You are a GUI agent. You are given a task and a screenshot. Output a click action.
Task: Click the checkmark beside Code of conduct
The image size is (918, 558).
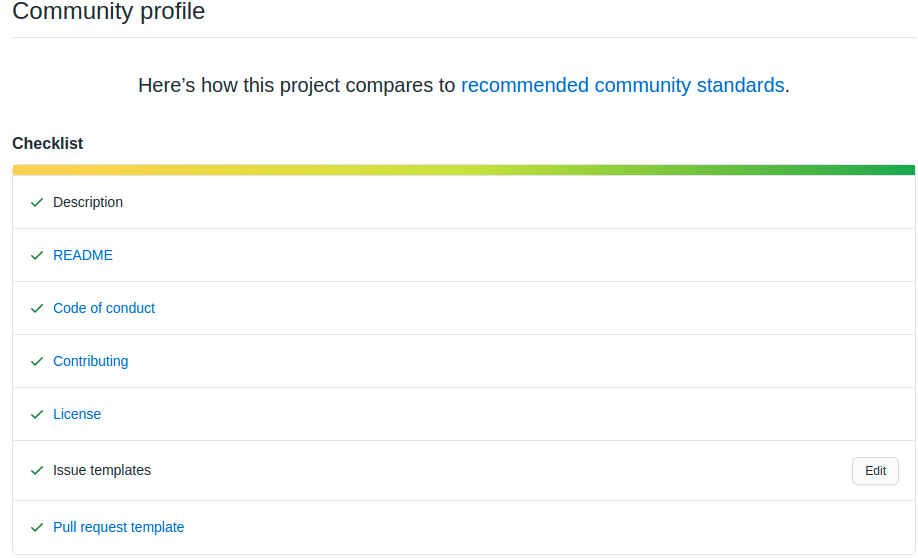(37, 308)
